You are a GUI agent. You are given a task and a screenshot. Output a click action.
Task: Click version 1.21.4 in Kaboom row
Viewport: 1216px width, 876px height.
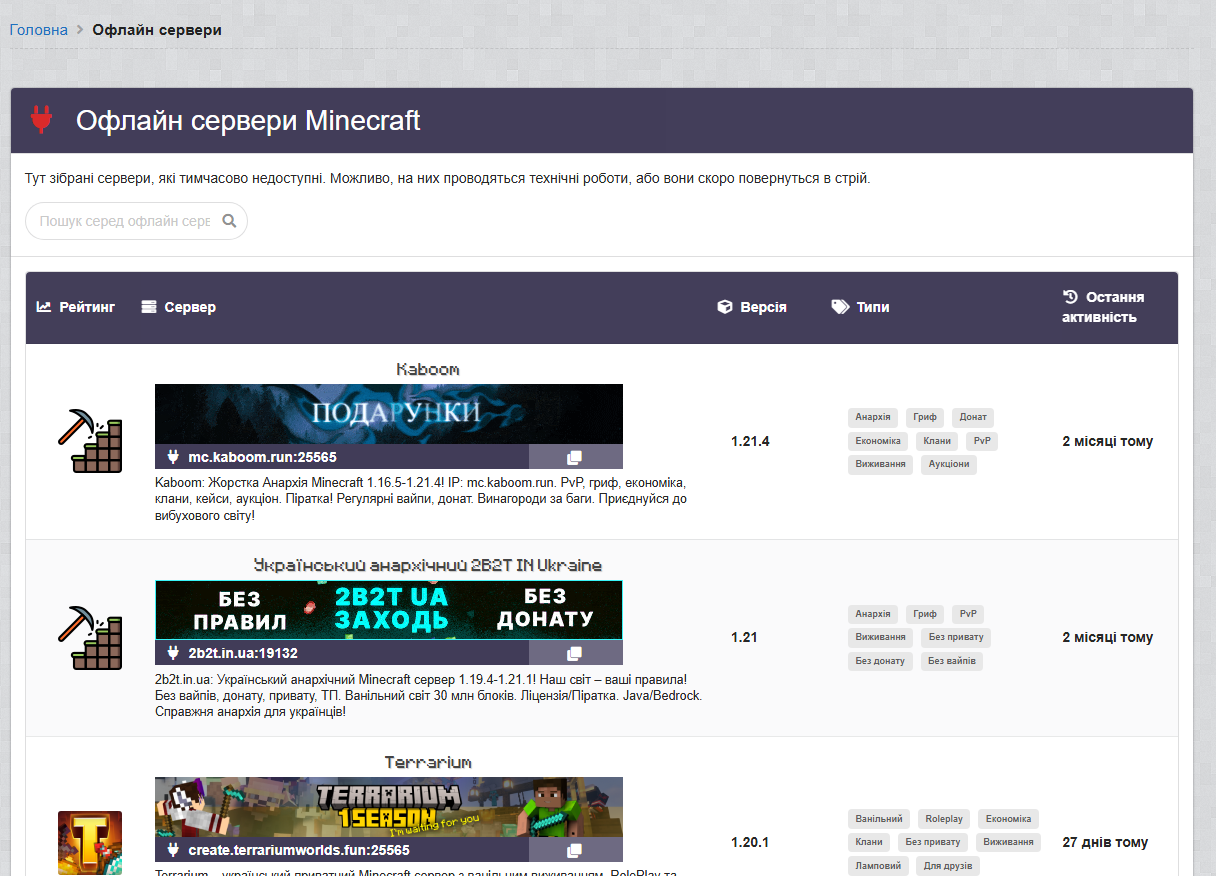point(750,441)
